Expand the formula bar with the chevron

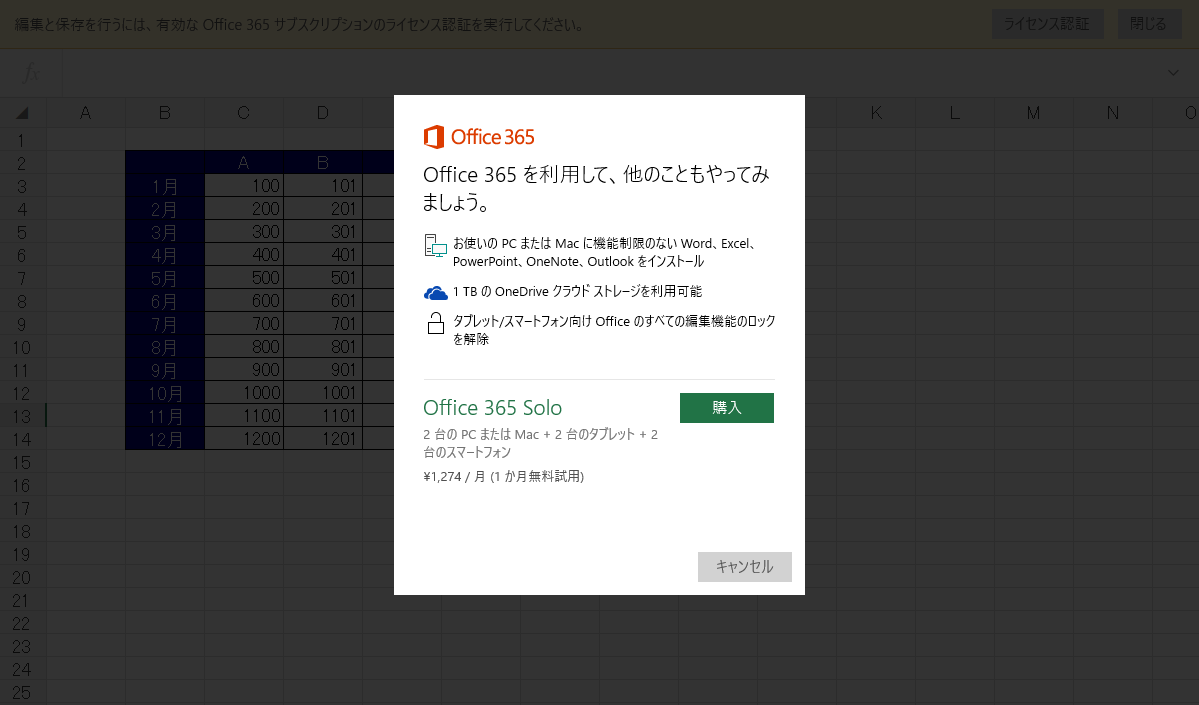click(1173, 73)
